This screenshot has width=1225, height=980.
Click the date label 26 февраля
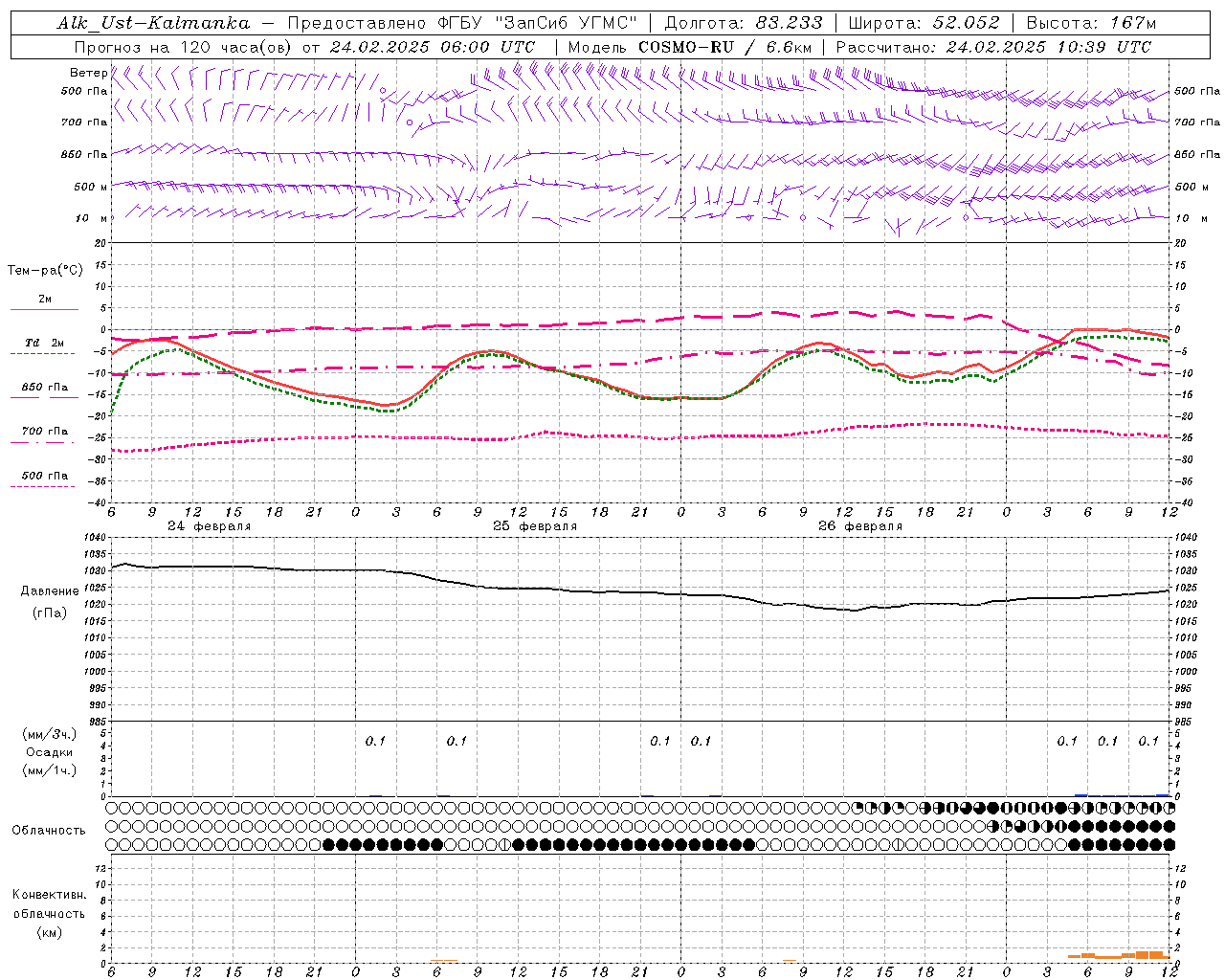860,526
